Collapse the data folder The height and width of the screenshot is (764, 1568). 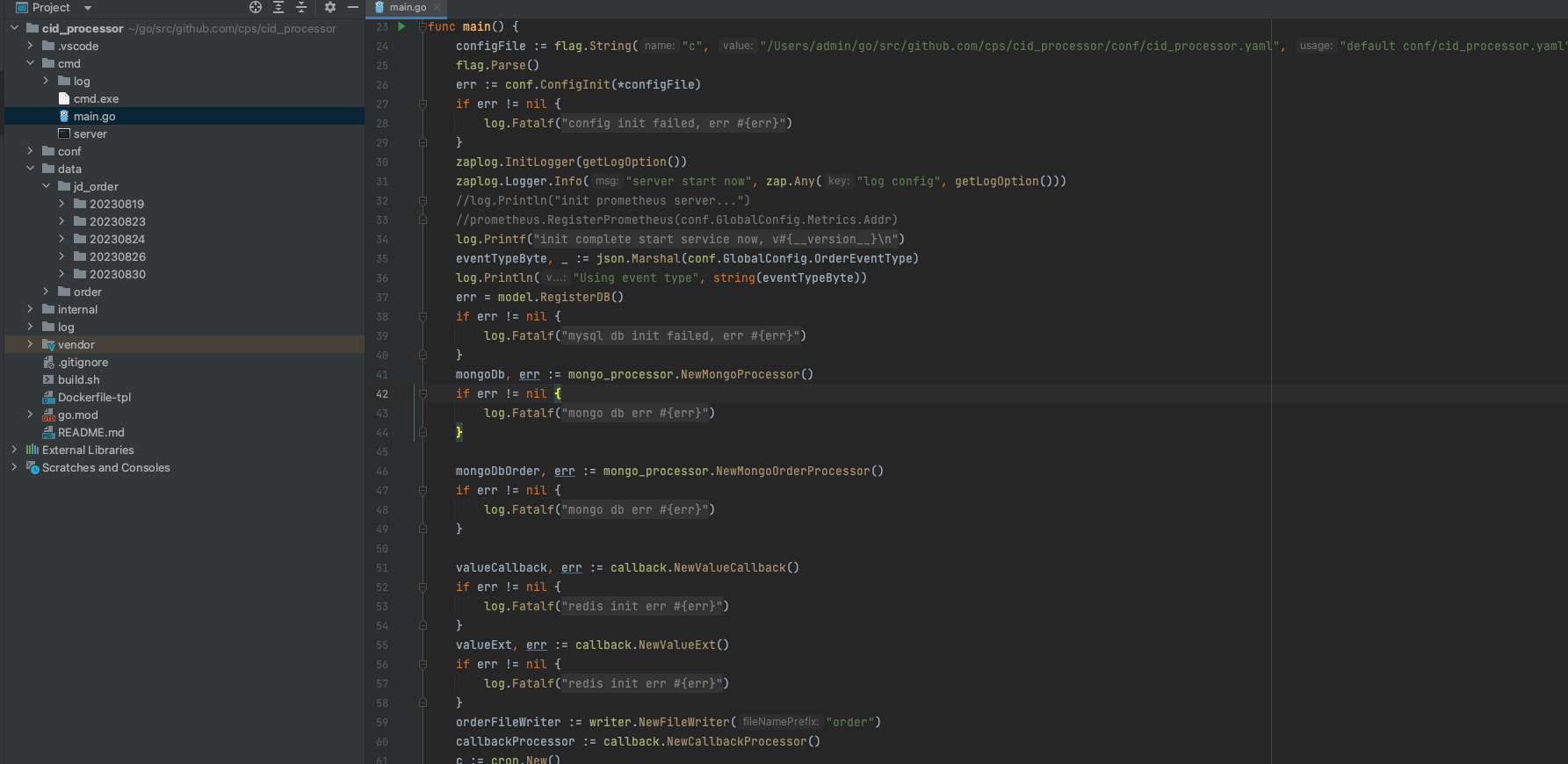[x=30, y=169]
